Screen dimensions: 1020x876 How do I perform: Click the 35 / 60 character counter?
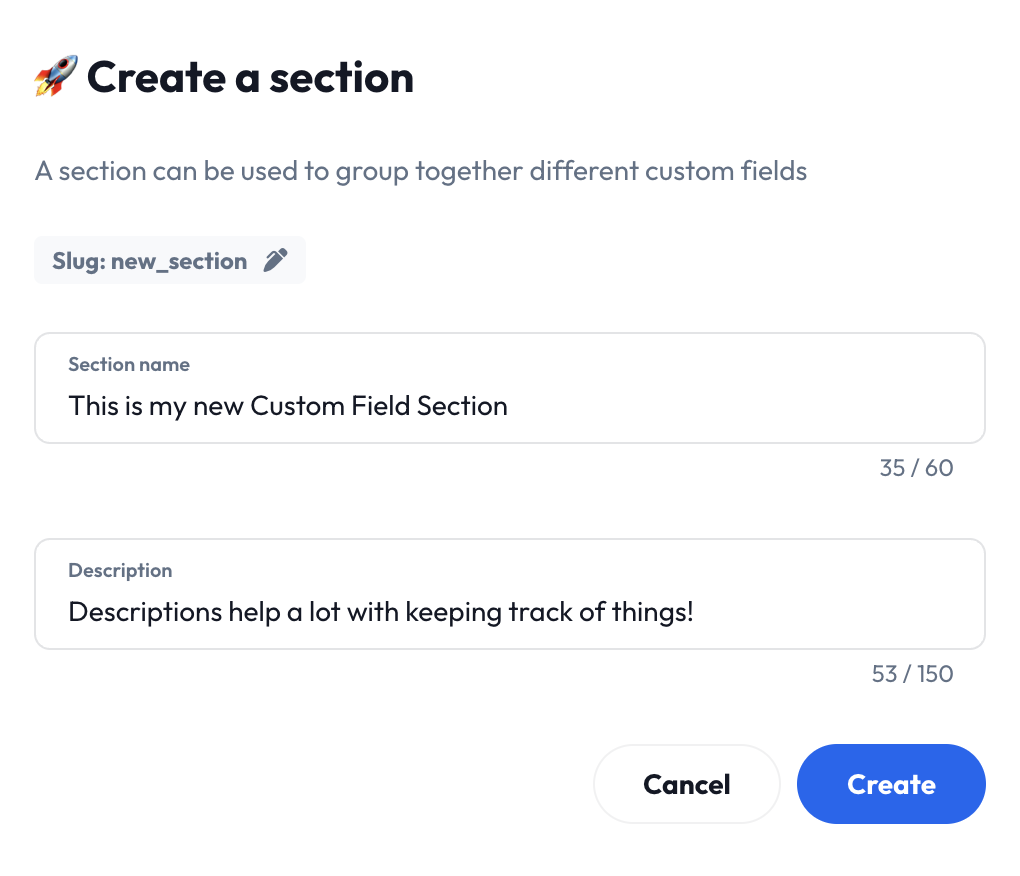coord(915,468)
